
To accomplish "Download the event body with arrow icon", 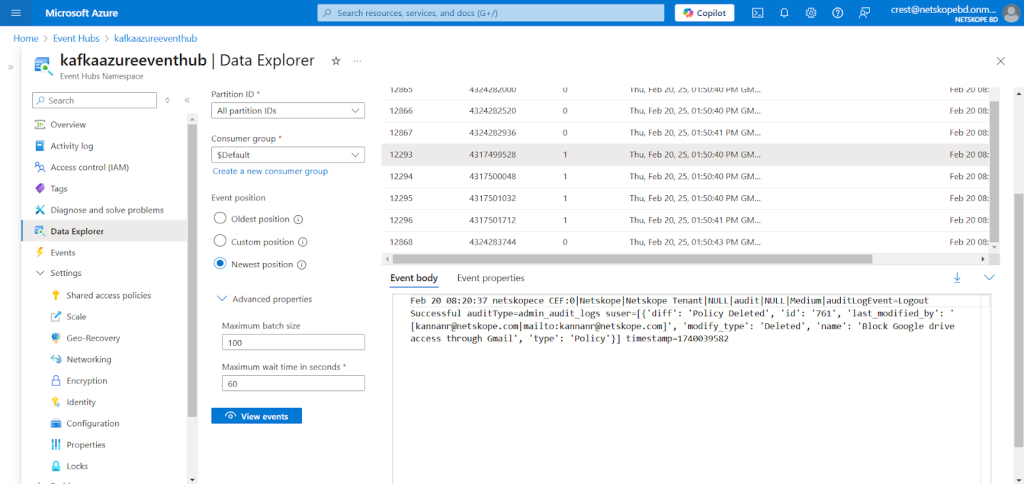I will [x=957, y=278].
